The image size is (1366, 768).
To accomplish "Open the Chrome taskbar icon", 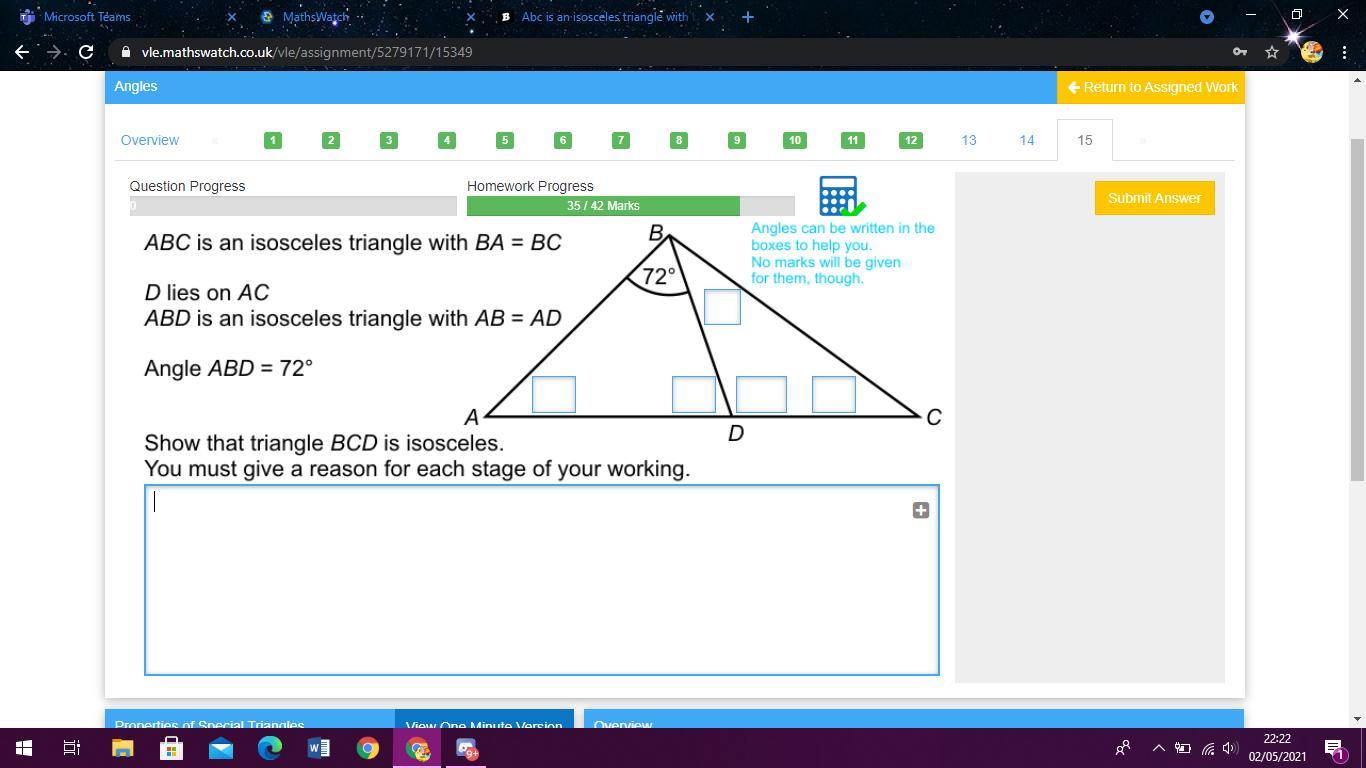I will pos(367,748).
